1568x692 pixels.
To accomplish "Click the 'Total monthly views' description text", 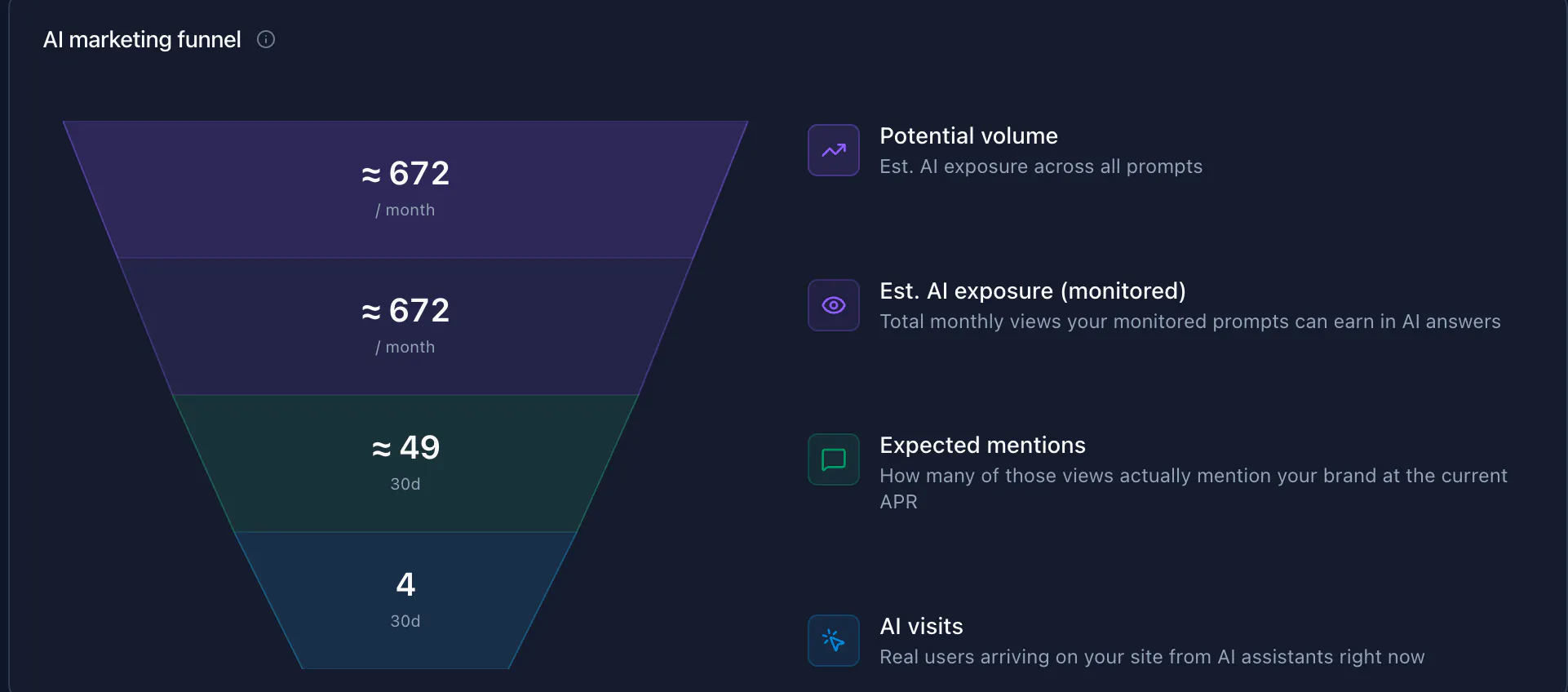I will coord(1190,322).
